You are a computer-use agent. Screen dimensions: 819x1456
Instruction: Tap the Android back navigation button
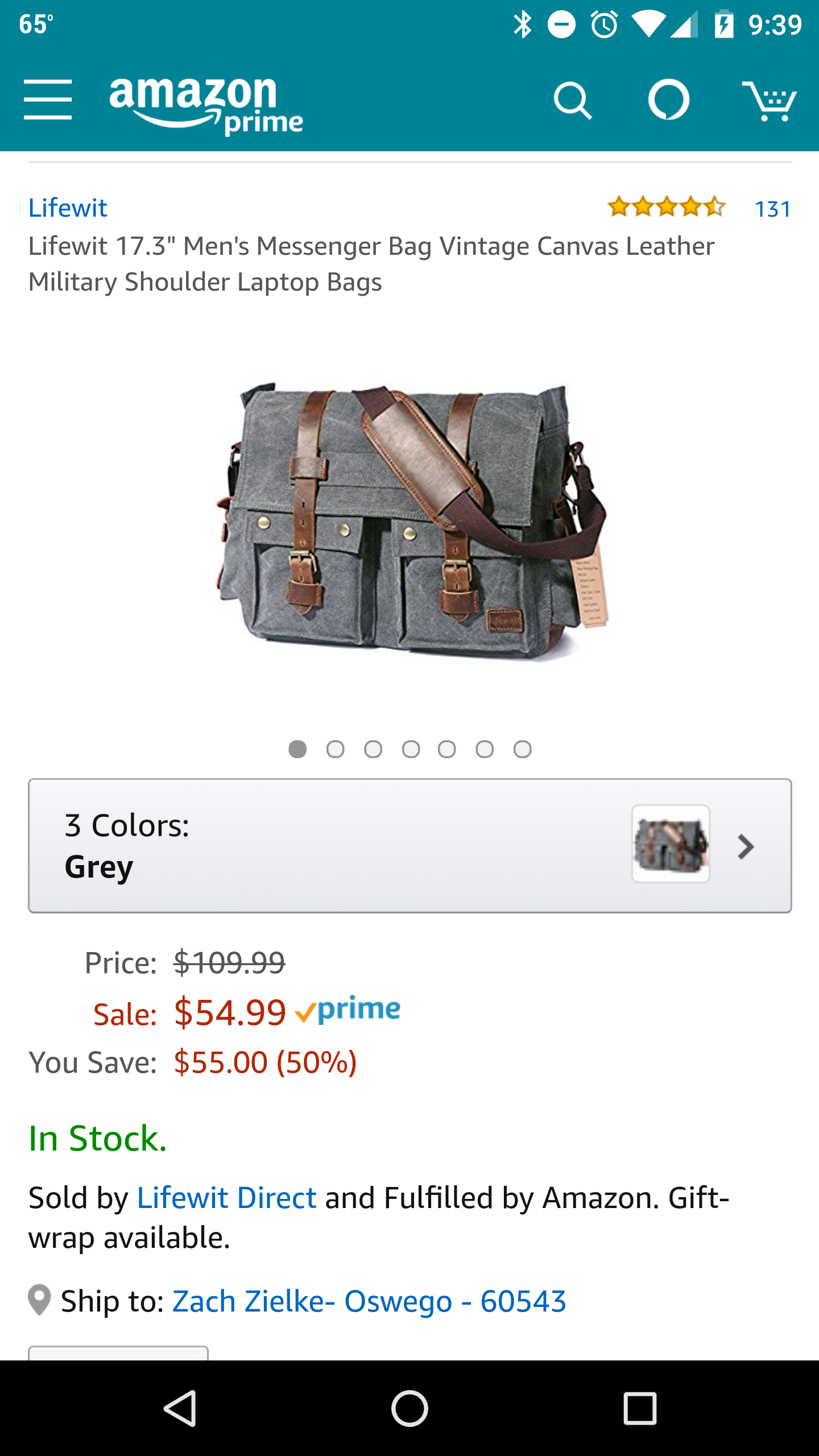click(180, 1408)
